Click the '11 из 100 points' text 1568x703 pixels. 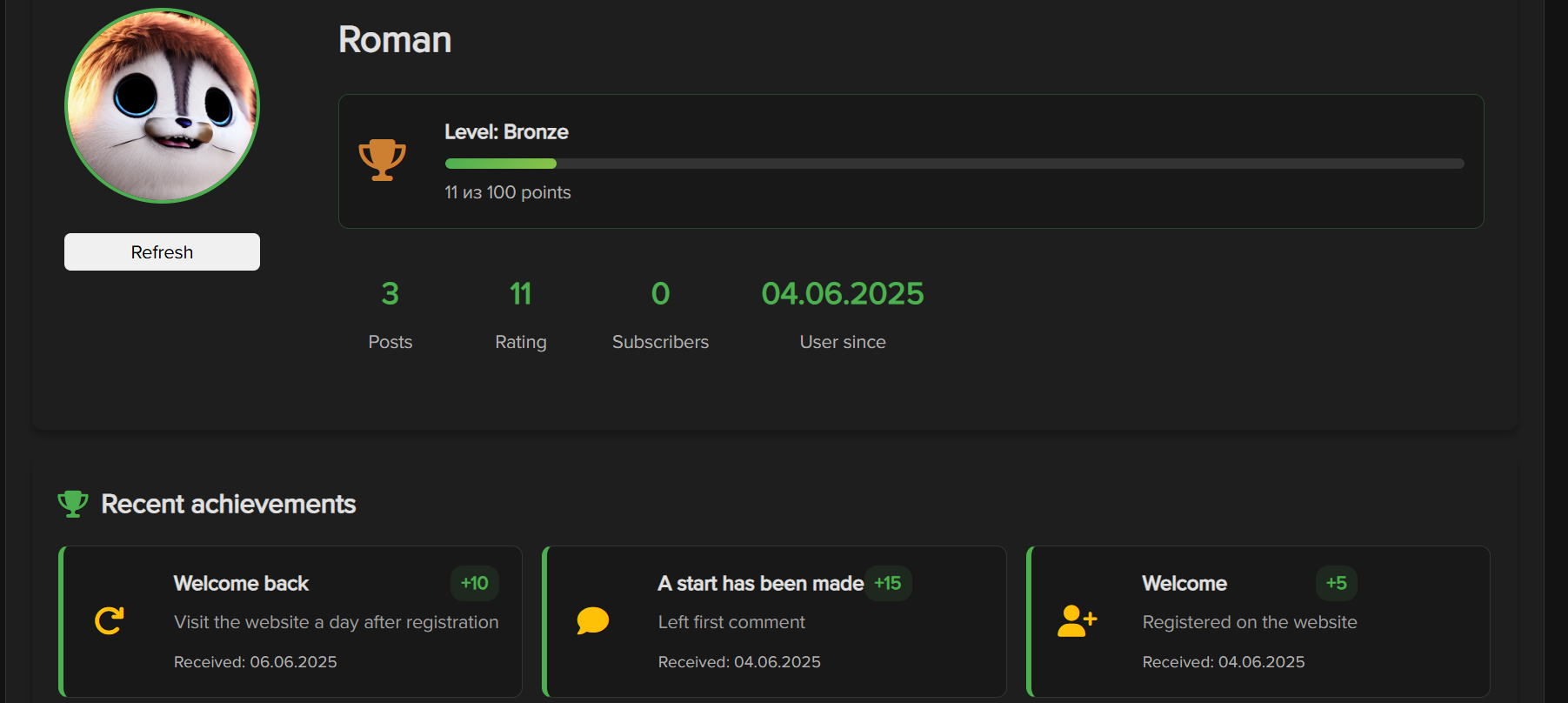coord(508,192)
